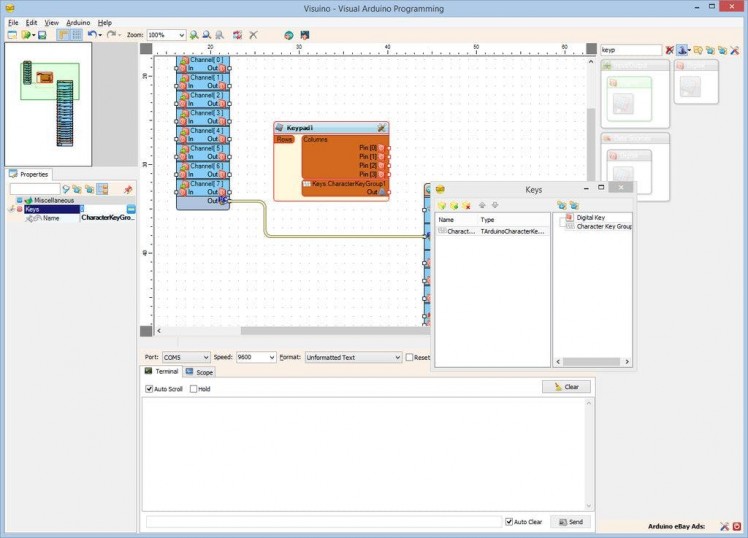Viewport: 748px width, 538px height.
Task: Select Digital Key in Keys dialog list
Action: coord(590,218)
